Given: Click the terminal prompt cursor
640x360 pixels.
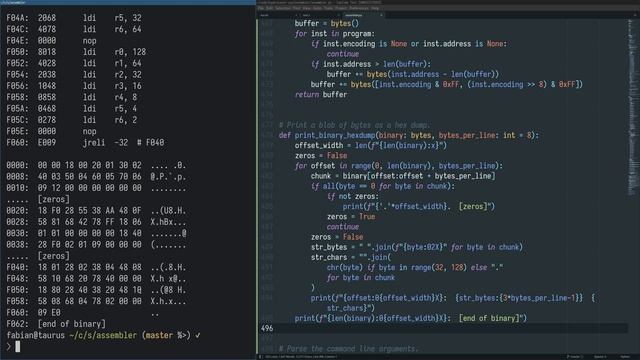Looking at the screenshot, I should click(18, 347).
